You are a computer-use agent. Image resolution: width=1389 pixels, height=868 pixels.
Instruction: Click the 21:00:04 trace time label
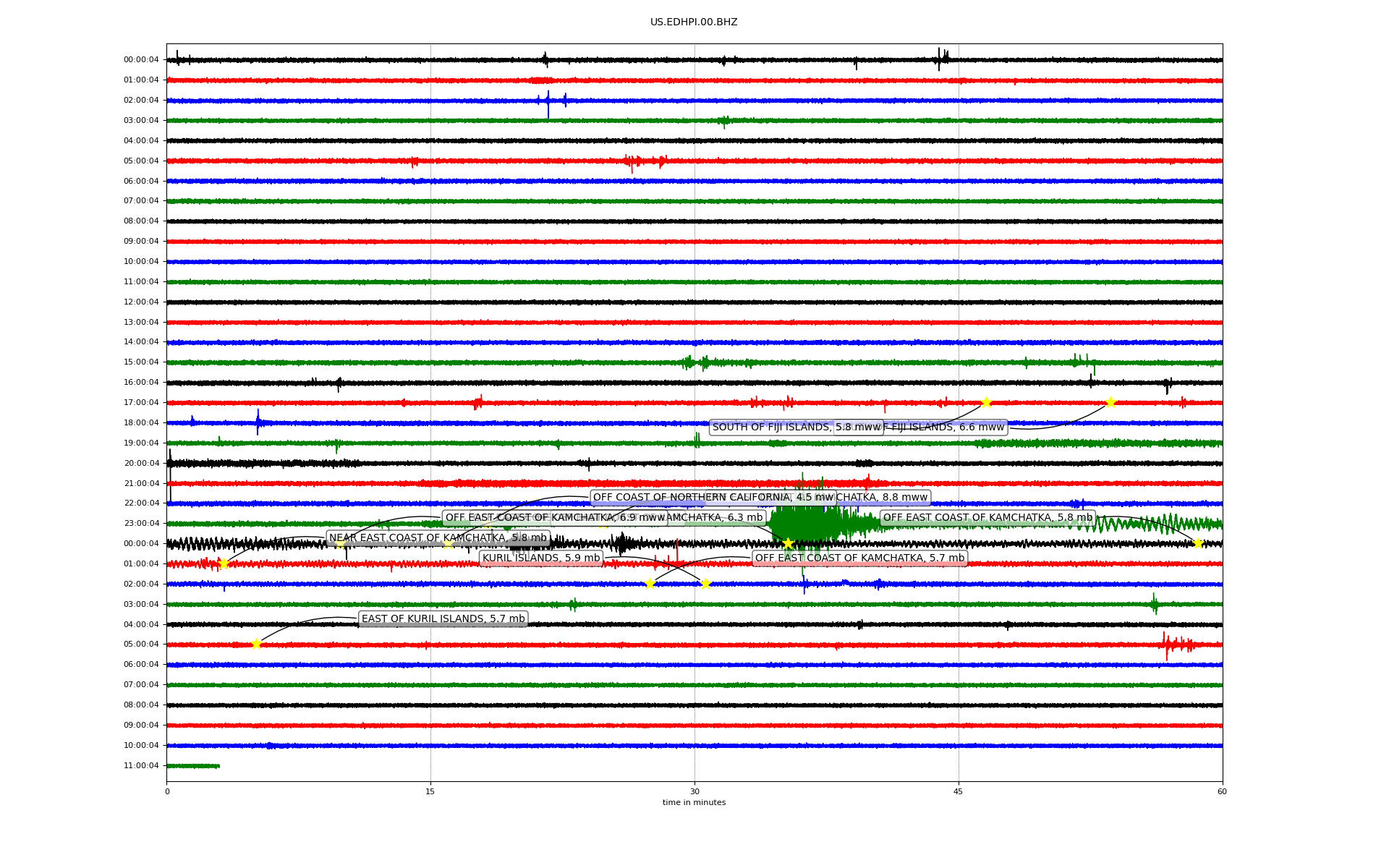coord(141,484)
